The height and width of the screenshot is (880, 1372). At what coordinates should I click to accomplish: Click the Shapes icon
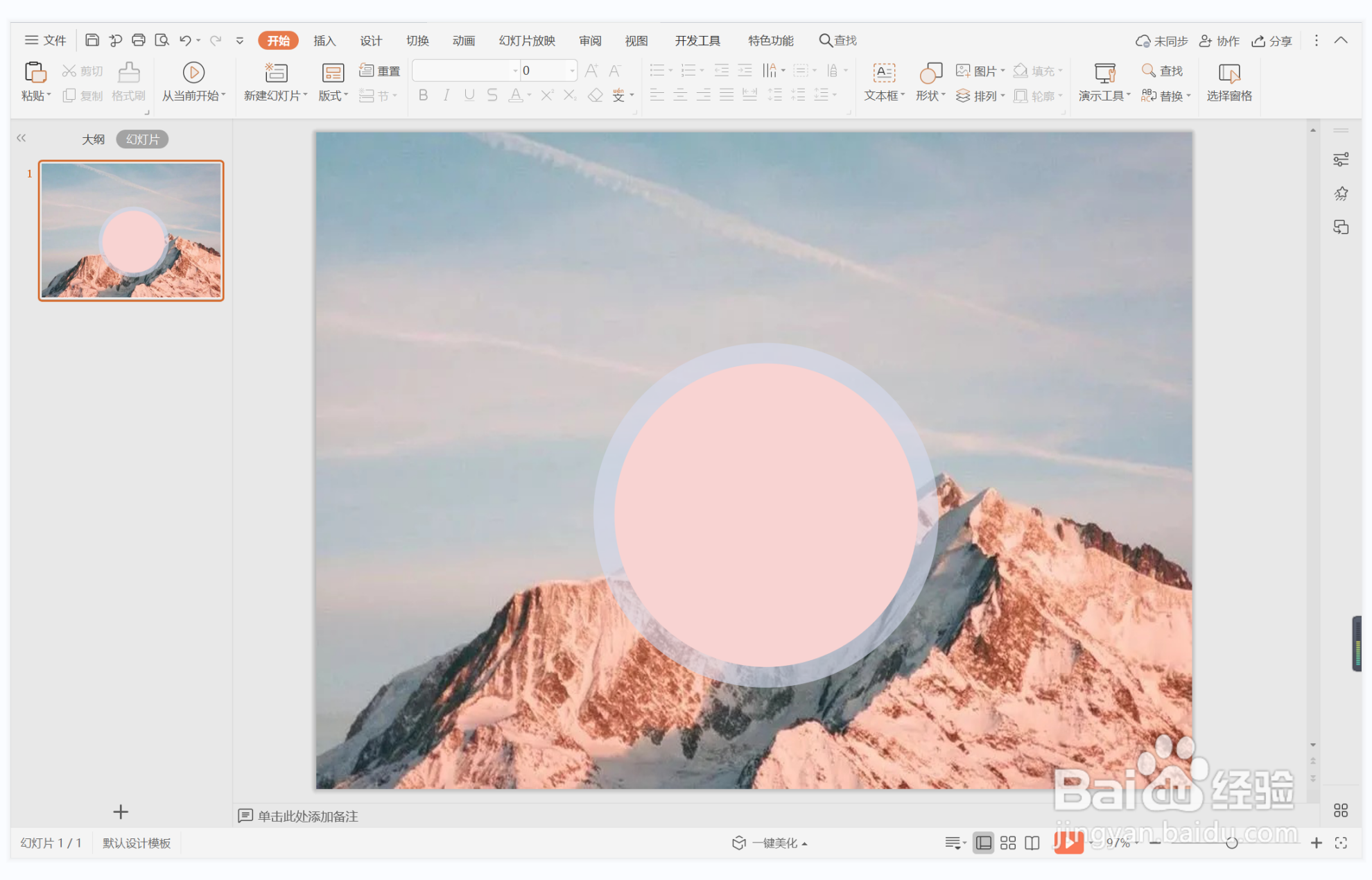tap(930, 72)
